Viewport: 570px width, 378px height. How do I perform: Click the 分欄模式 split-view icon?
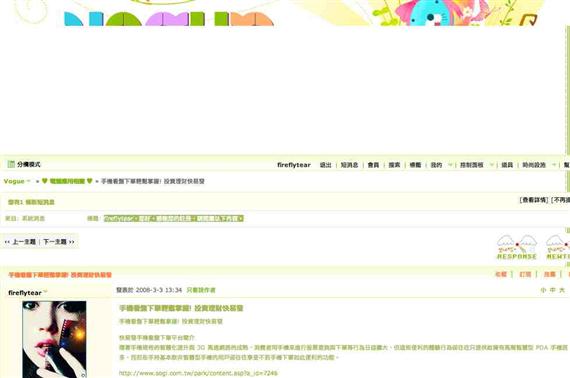[11, 164]
